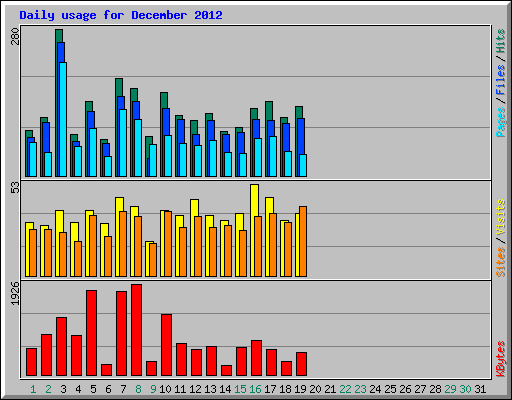
Task: Click day label '17' on the axis
Action: [270, 389]
